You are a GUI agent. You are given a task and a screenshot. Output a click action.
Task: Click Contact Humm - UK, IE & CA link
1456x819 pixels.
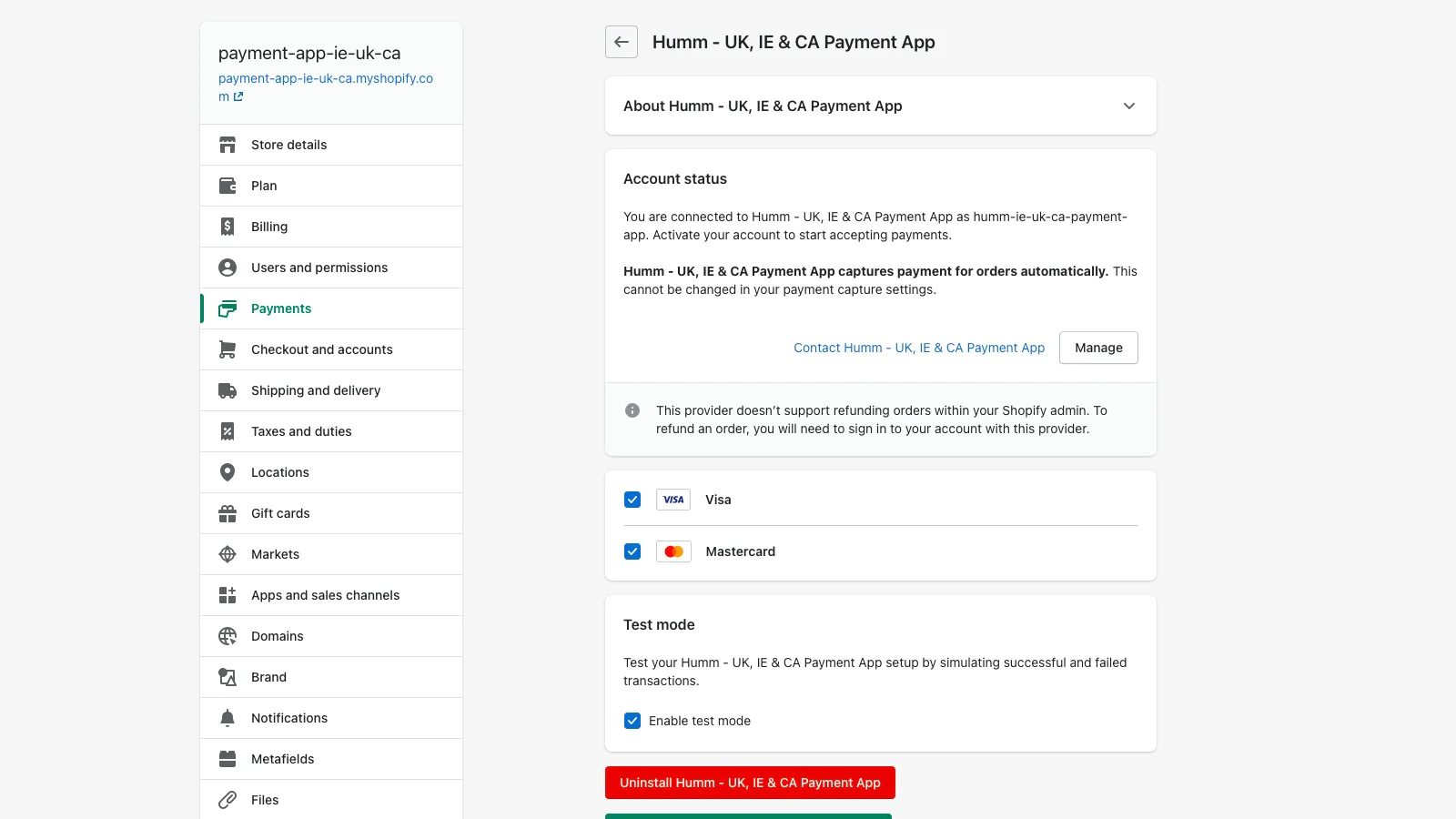(919, 348)
